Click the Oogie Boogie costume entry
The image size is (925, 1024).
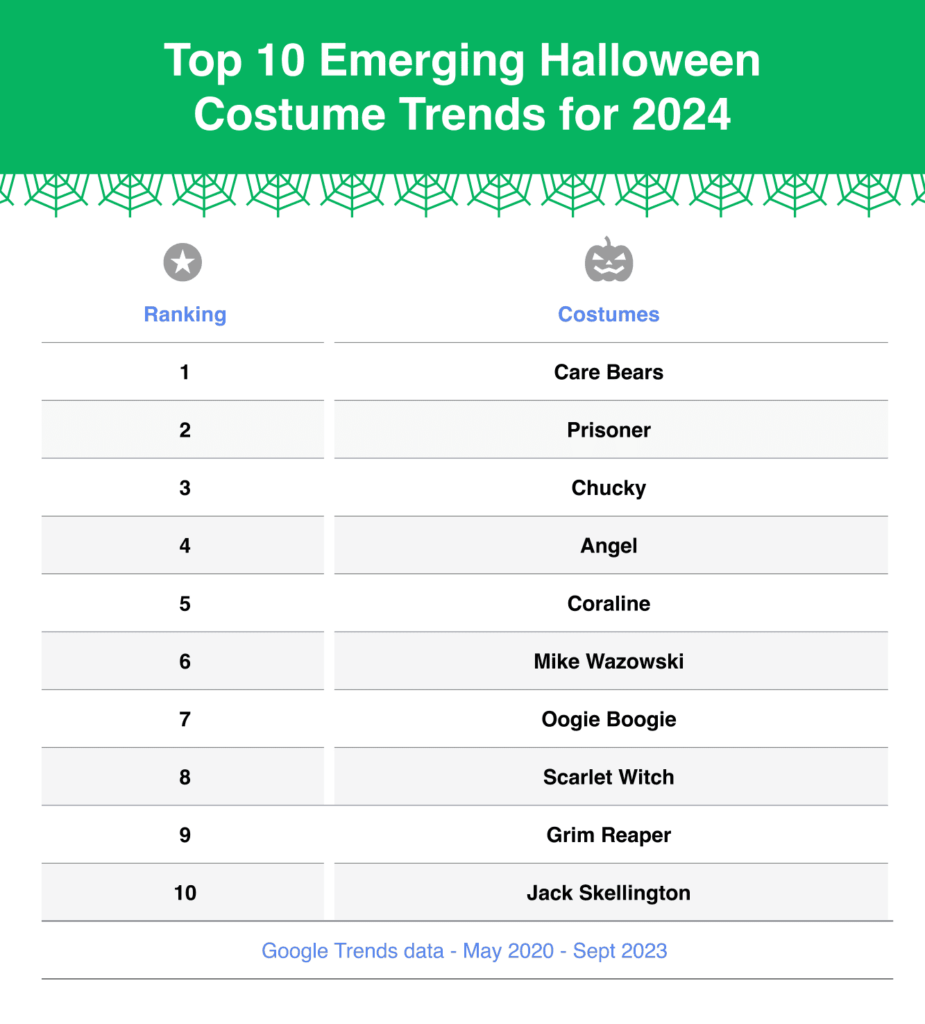coord(609,720)
